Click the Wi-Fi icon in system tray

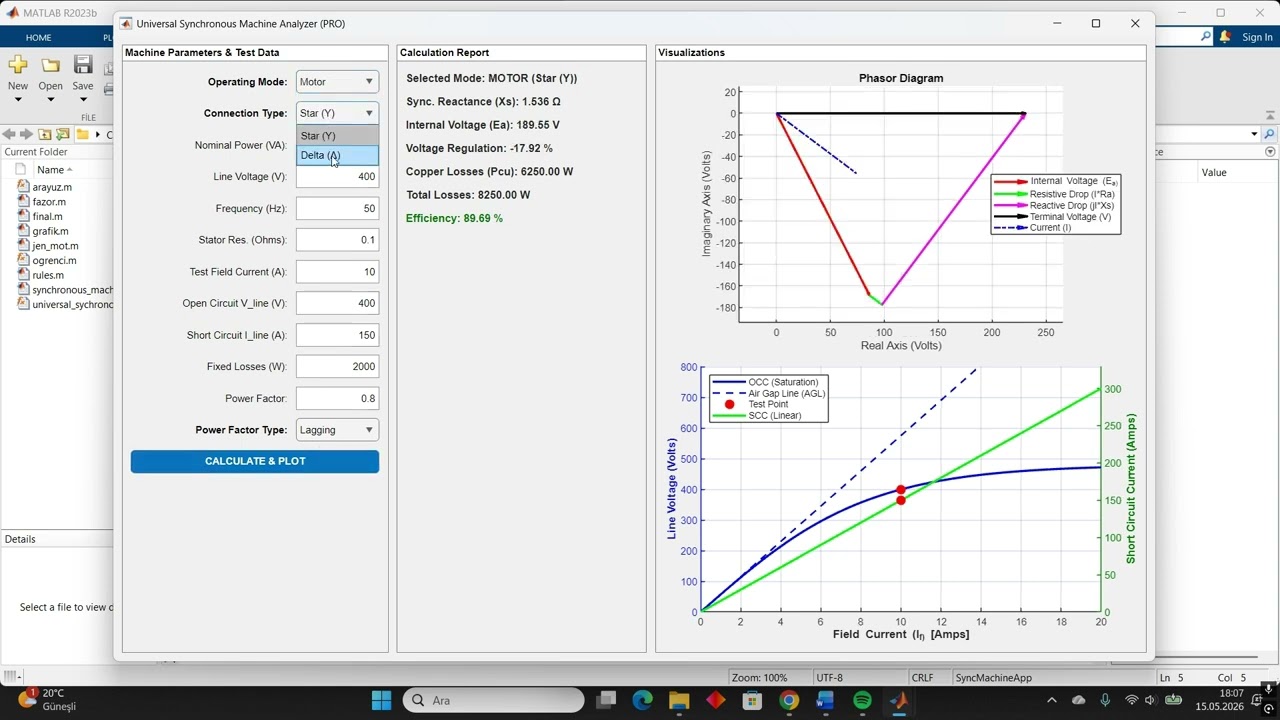click(1131, 700)
